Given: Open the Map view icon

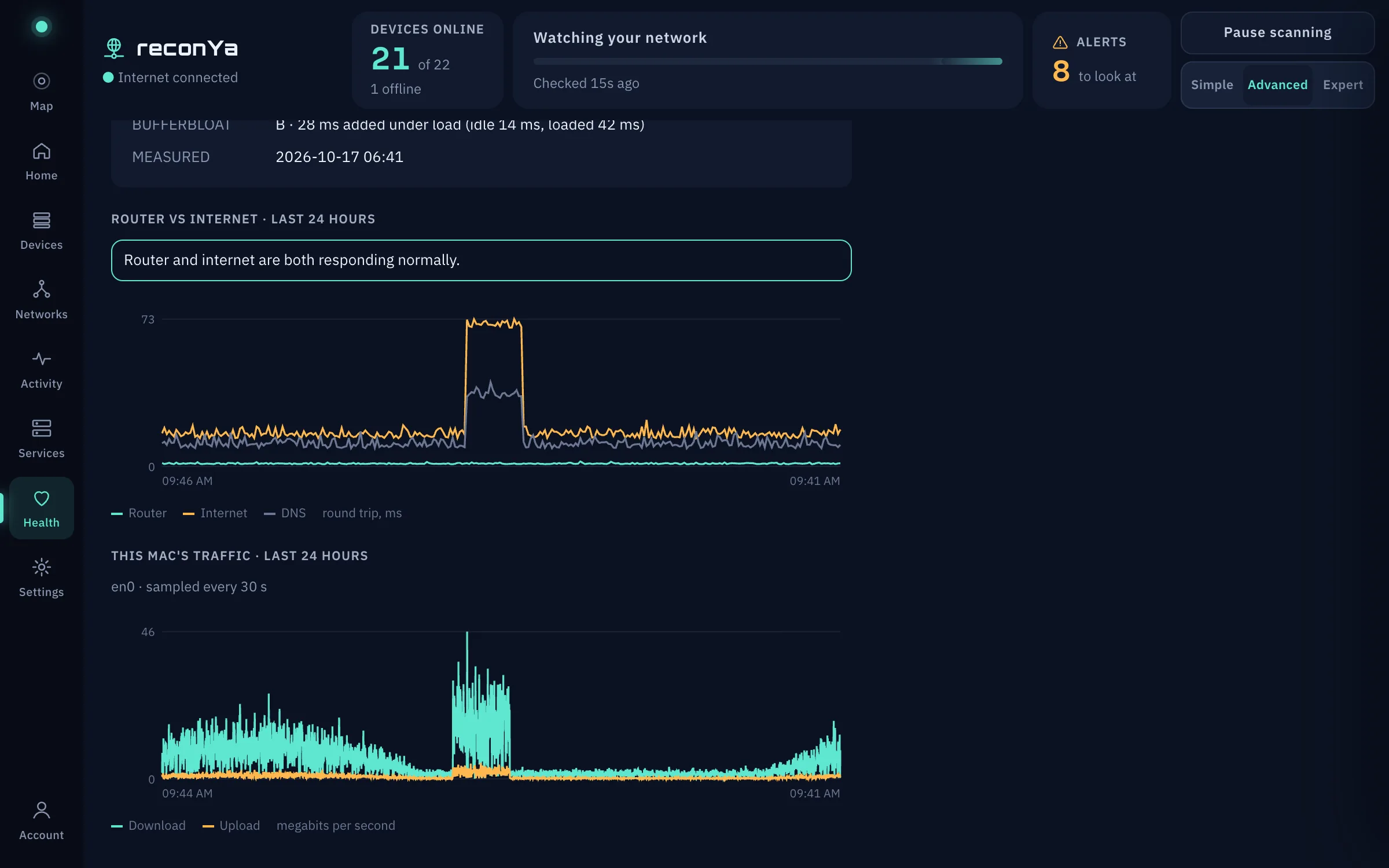Looking at the screenshot, I should [x=41, y=81].
